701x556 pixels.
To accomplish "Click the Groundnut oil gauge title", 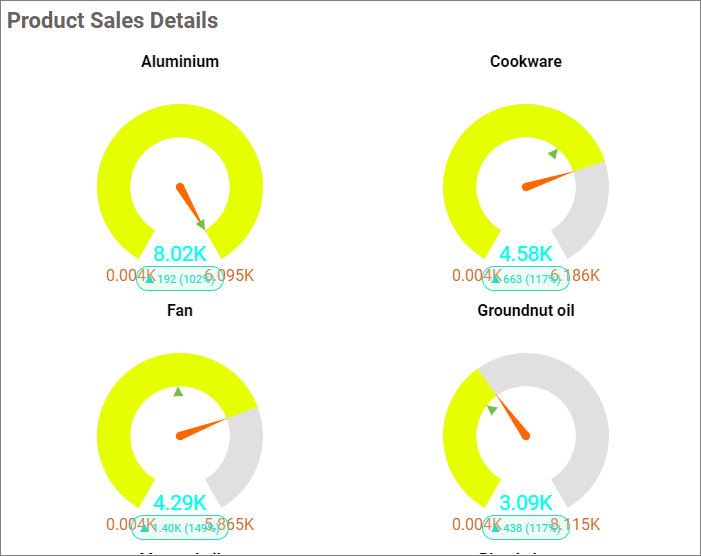I will tap(526, 310).
